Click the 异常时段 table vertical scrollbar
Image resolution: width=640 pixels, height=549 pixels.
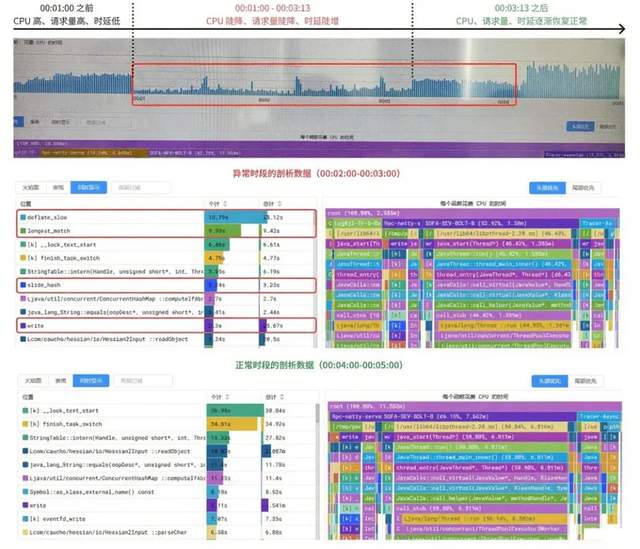click(x=315, y=279)
